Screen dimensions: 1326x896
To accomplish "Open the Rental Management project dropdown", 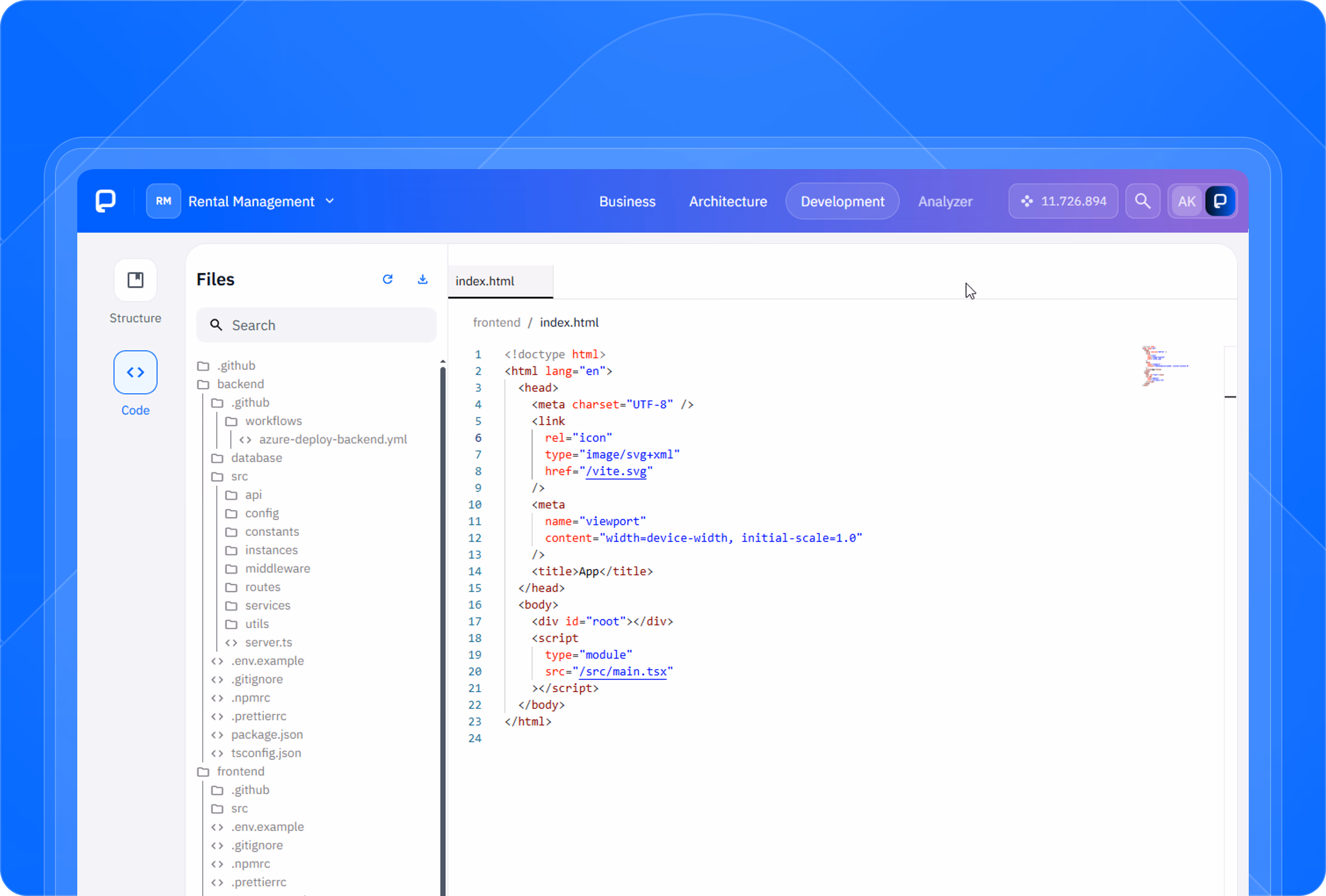I will [261, 202].
